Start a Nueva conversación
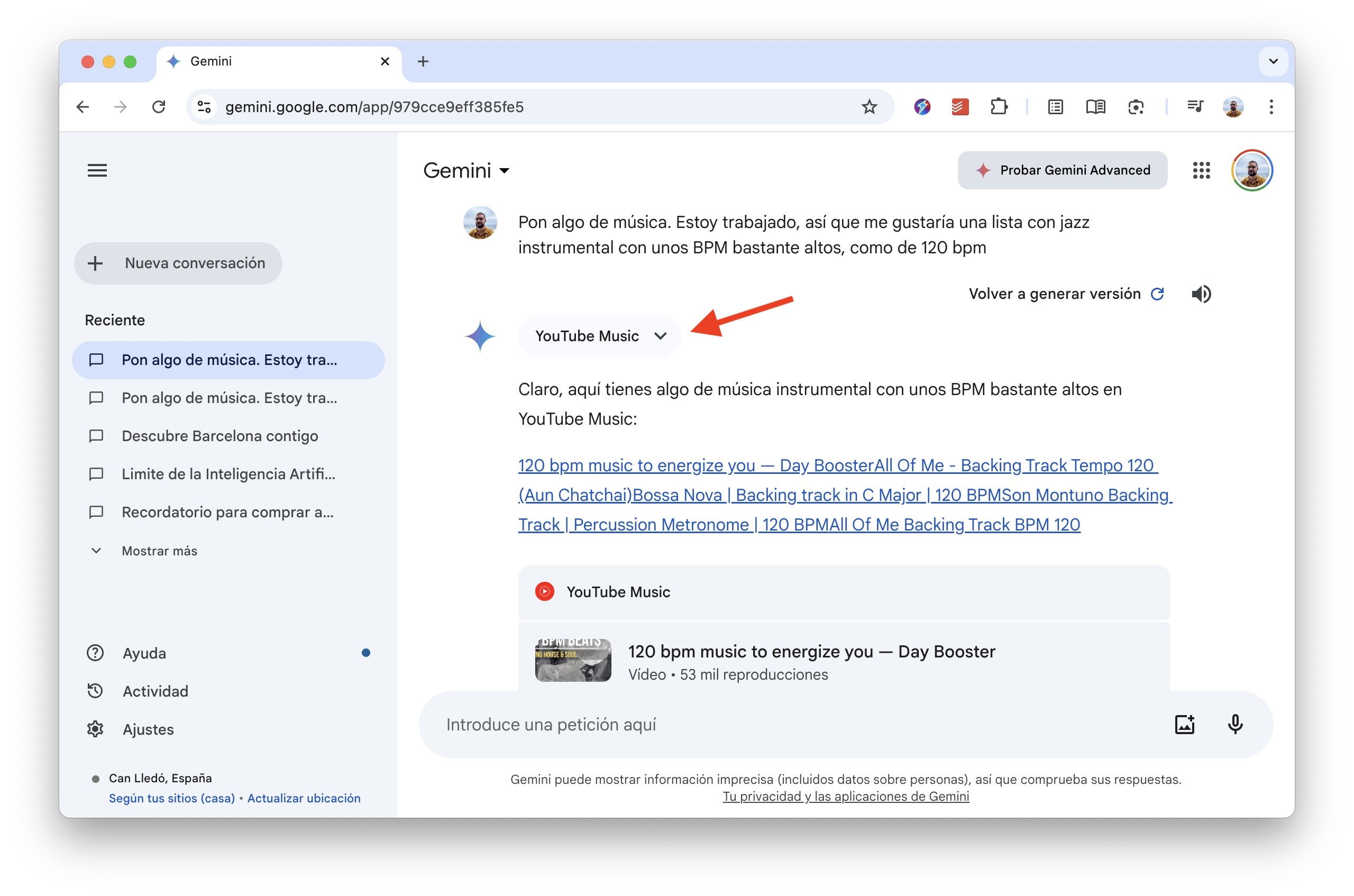The image size is (1354, 896). pyautogui.click(x=178, y=263)
